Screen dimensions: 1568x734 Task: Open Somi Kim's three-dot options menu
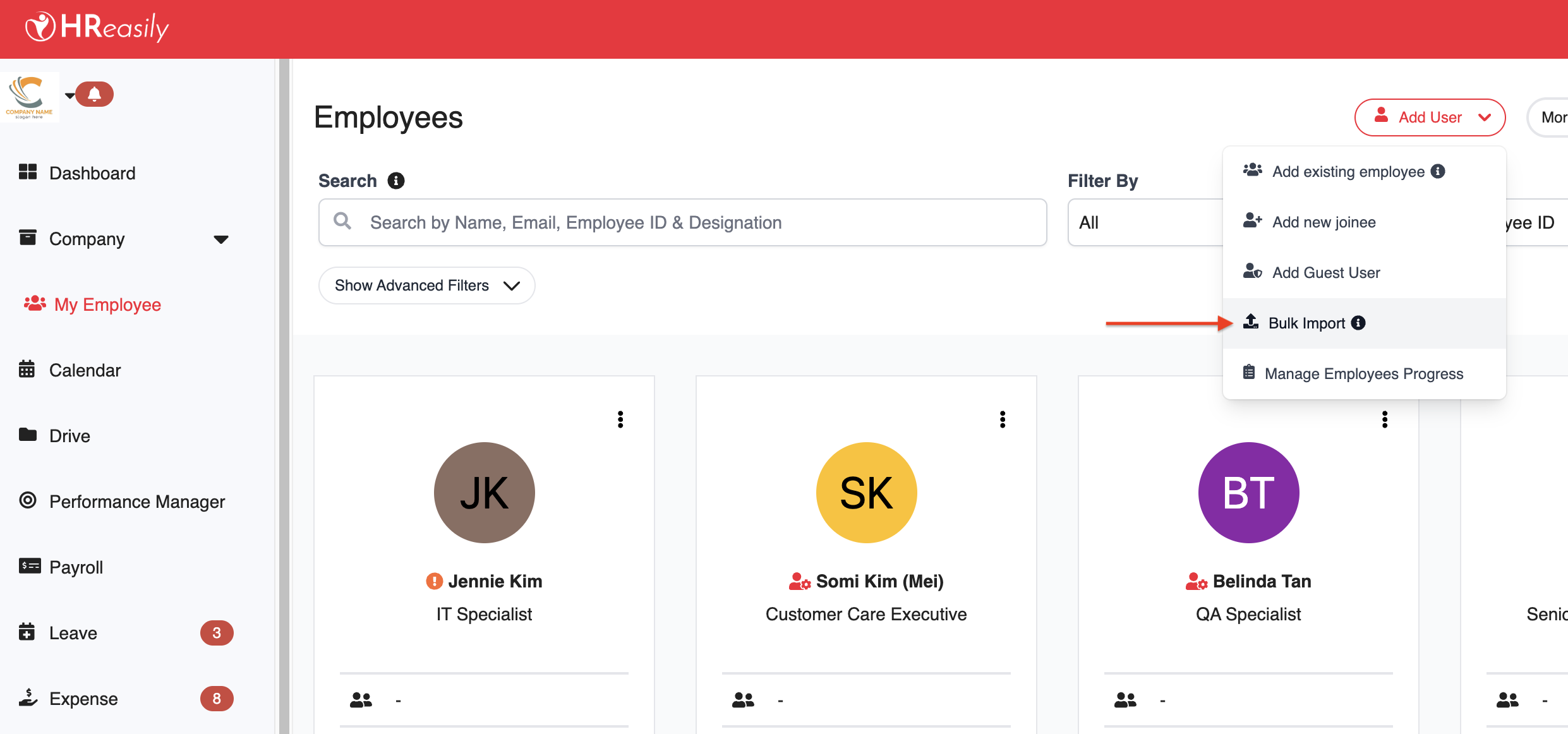click(x=1003, y=419)
